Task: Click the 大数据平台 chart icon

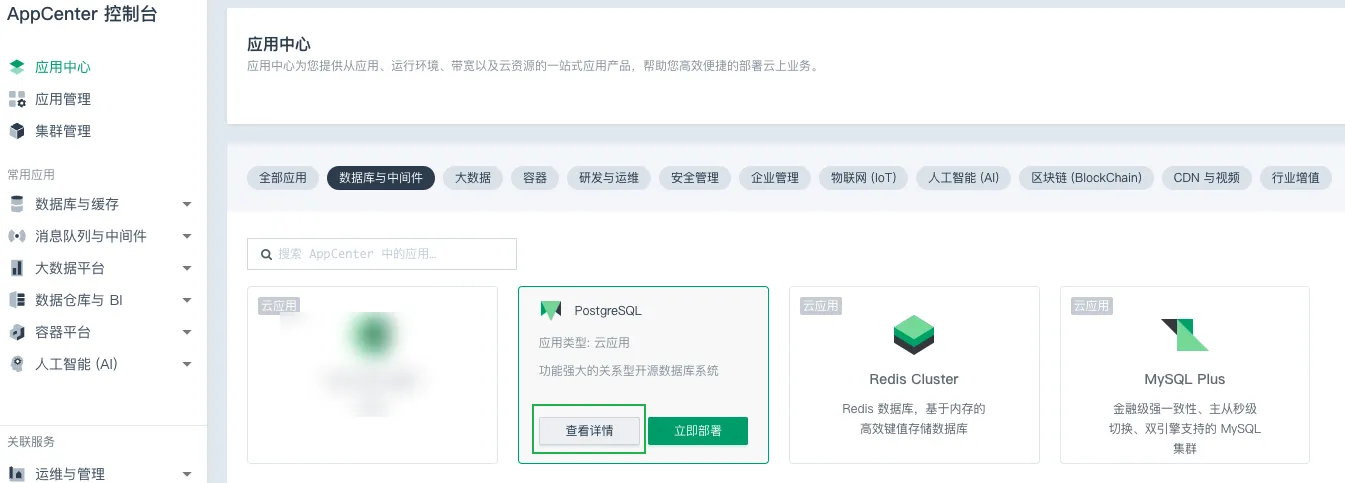Action: 17,268
